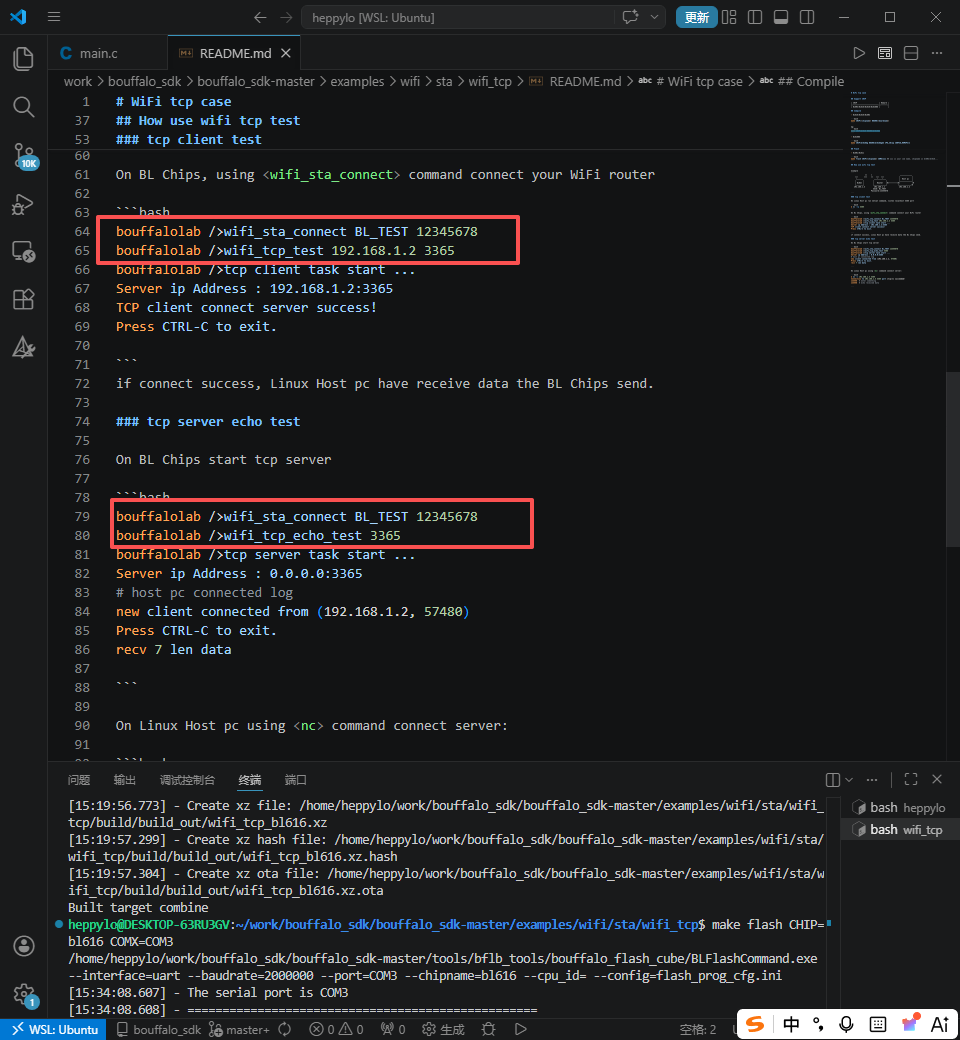
Task: Click the 更新 button in the title bar
Action: coord(696,17)
